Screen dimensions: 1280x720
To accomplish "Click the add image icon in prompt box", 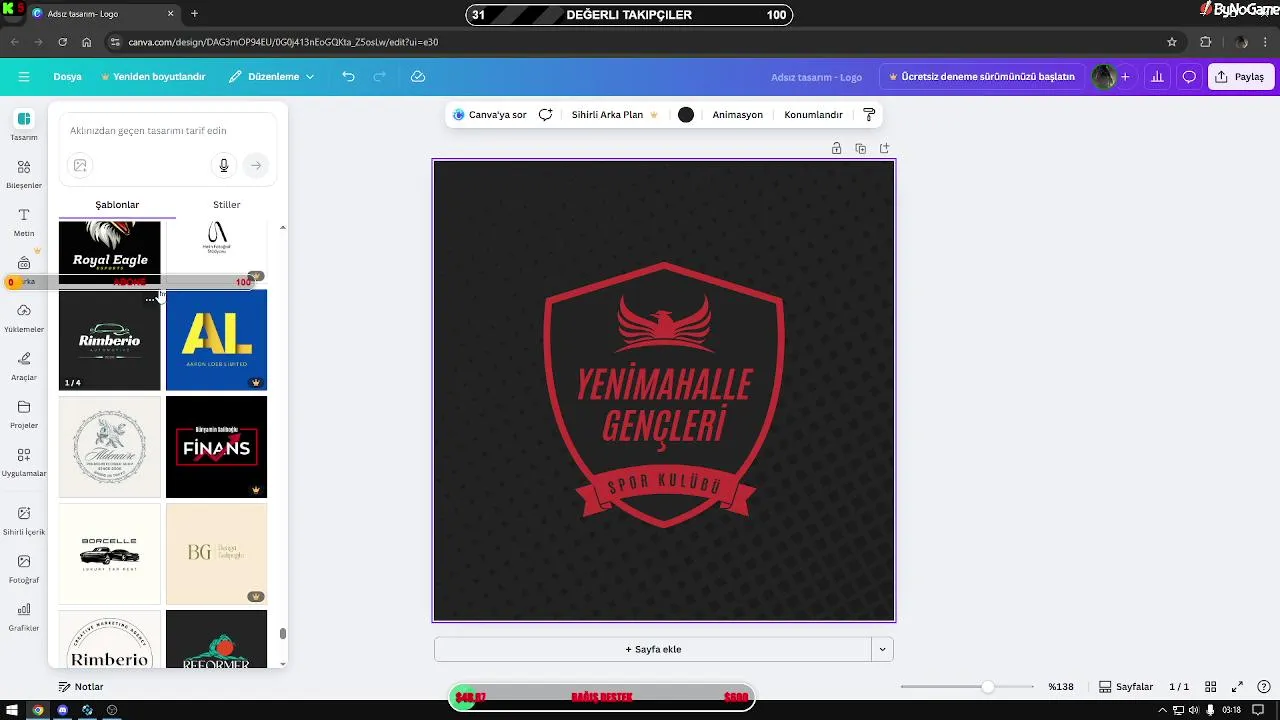I will coord(80,165).
